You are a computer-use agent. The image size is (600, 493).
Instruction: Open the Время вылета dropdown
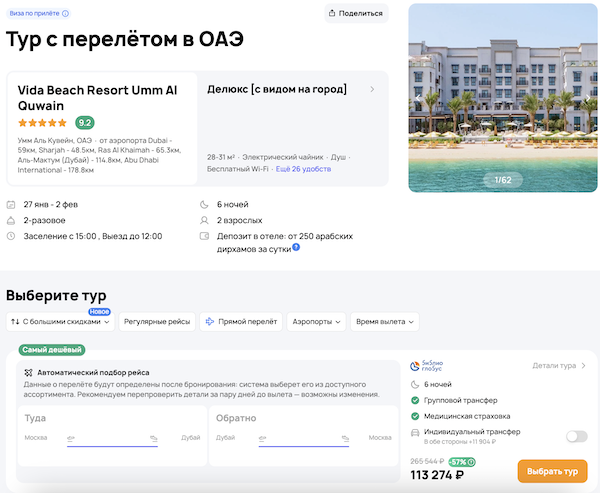tap(384, 322)
